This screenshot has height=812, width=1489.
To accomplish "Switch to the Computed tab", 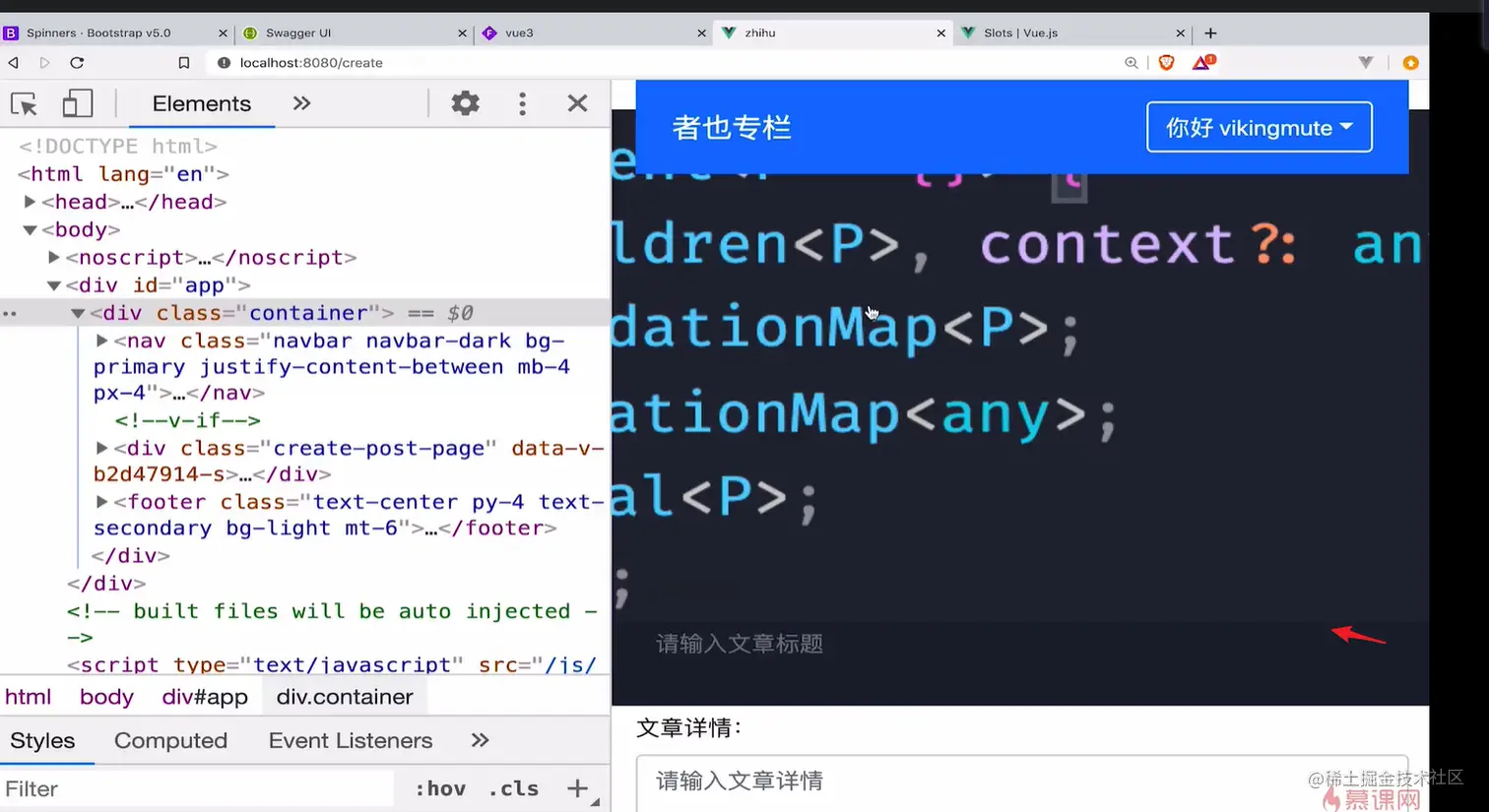I will point(170,740).
